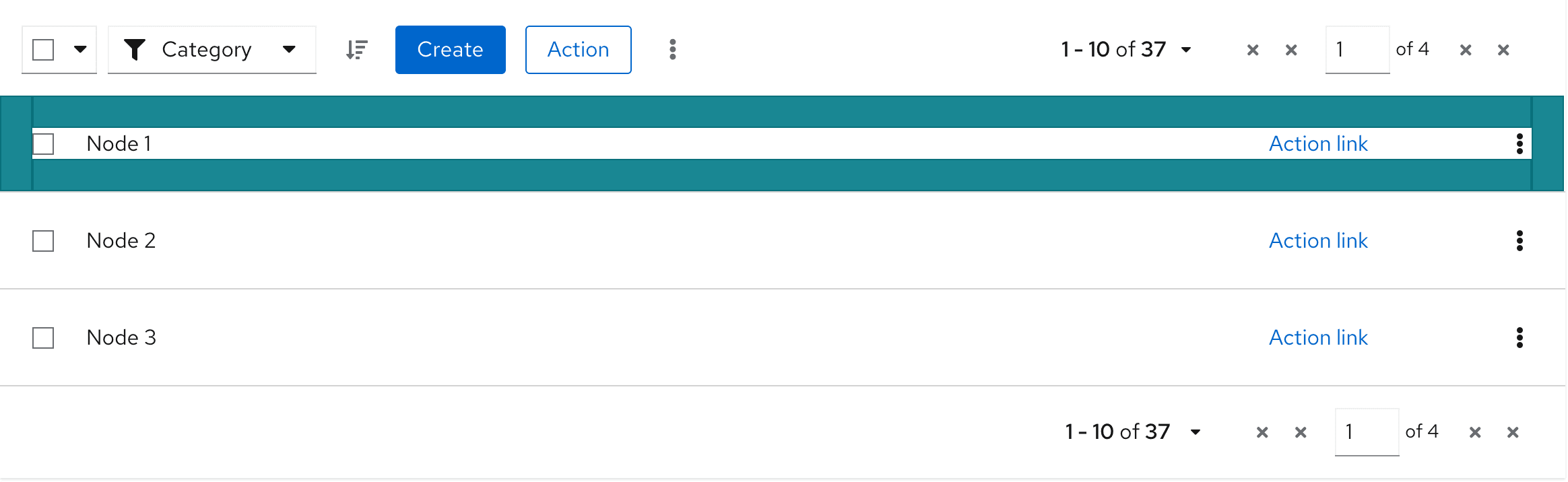Open the toolbar kebab overflow menu
Screen dimensions: 1568x482
coord(672,50)
